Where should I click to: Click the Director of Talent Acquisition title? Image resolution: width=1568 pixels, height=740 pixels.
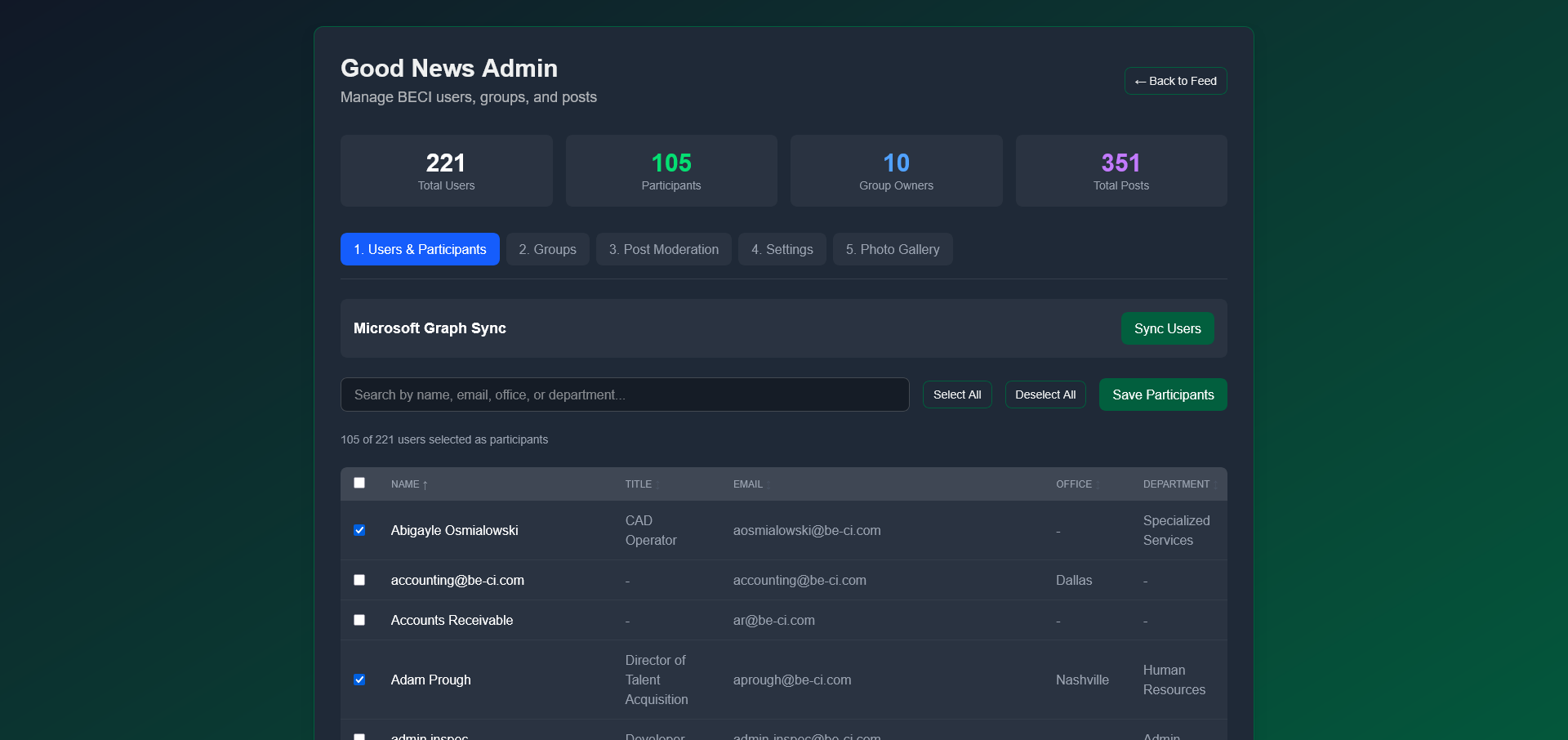657,680
